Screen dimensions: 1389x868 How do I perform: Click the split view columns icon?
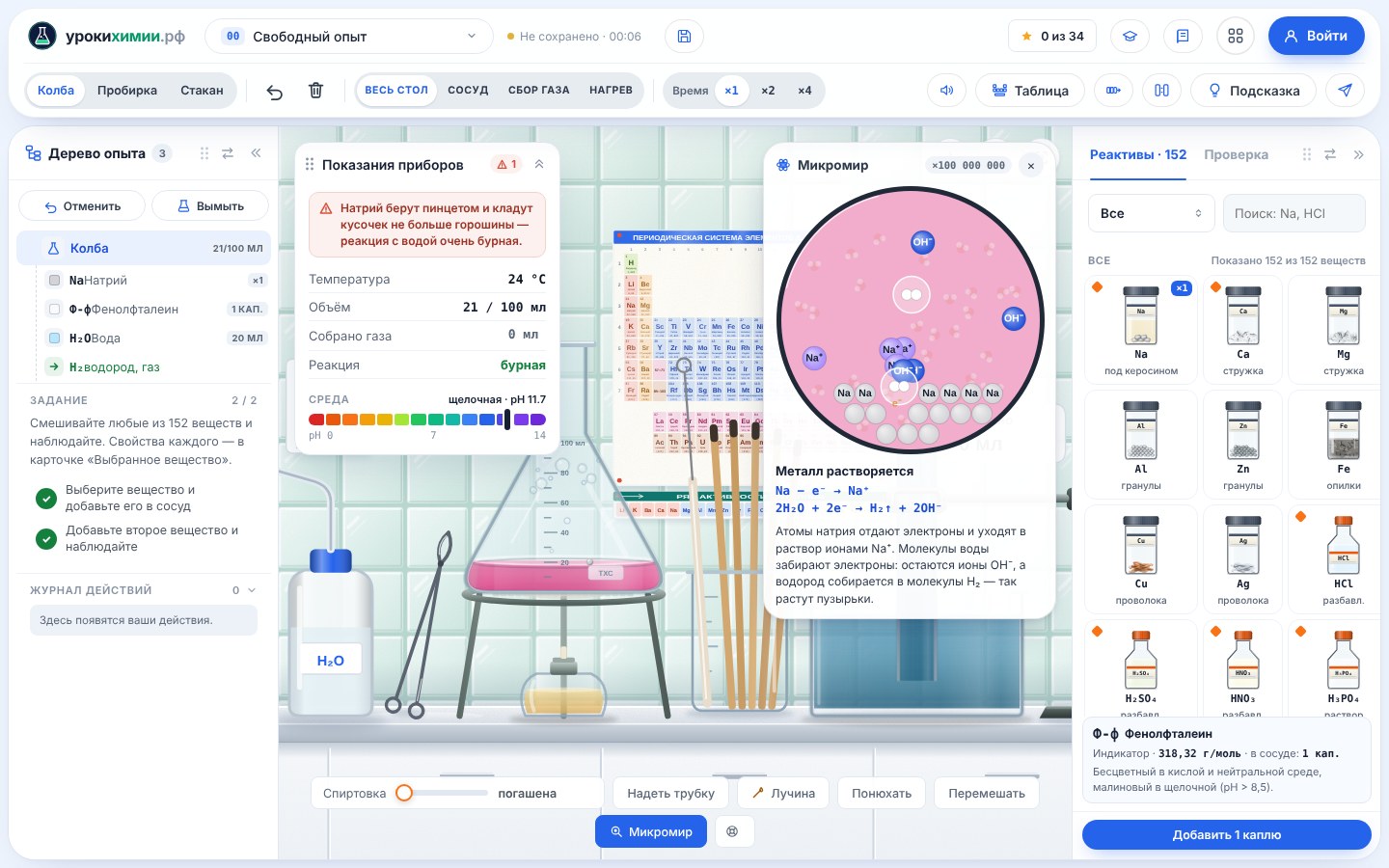[1161, 91]
